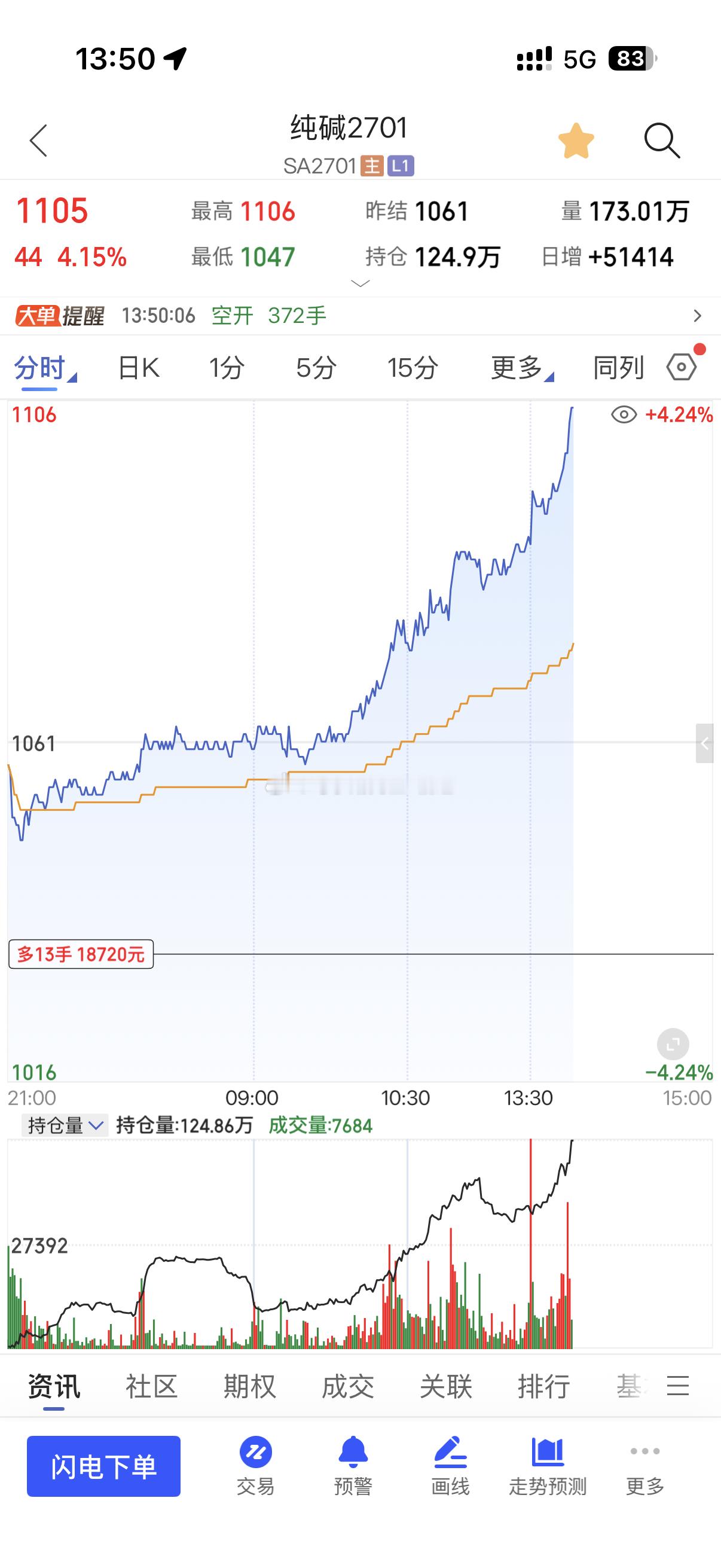Select the 多13手 18720元 position line label
The height and width of the screenshot is (1568, 721).
[81, 954]
